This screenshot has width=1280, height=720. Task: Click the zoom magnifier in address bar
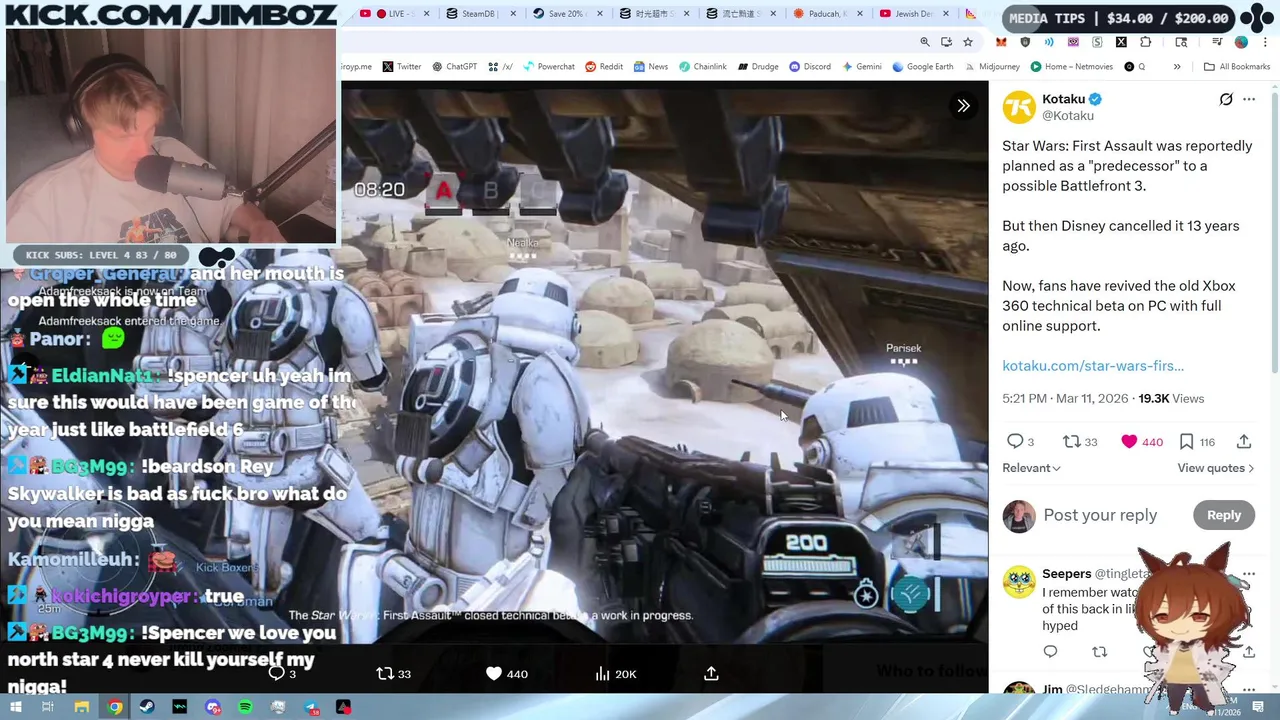(925, 42)
